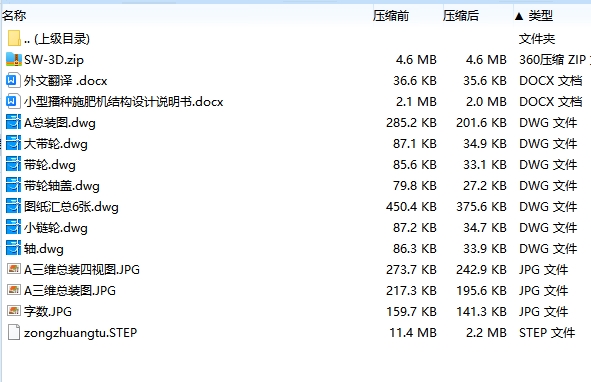
Task: Click the 33.9 KB compressed size value
Action: tap(485, 249)
